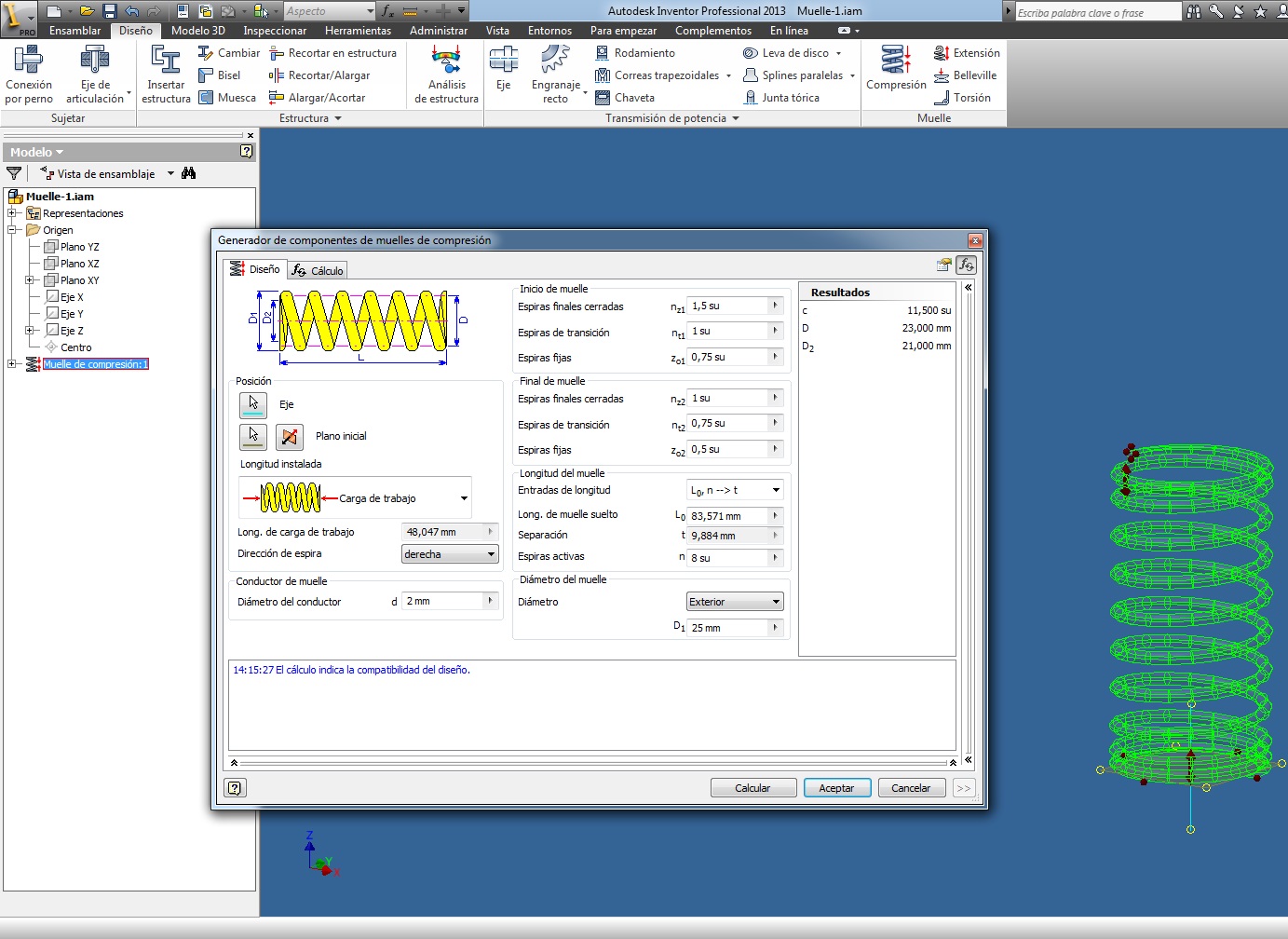Open the Inspeccionar ribbon tab
Screen dimensions: 1288x939
(x=275, y=31)
